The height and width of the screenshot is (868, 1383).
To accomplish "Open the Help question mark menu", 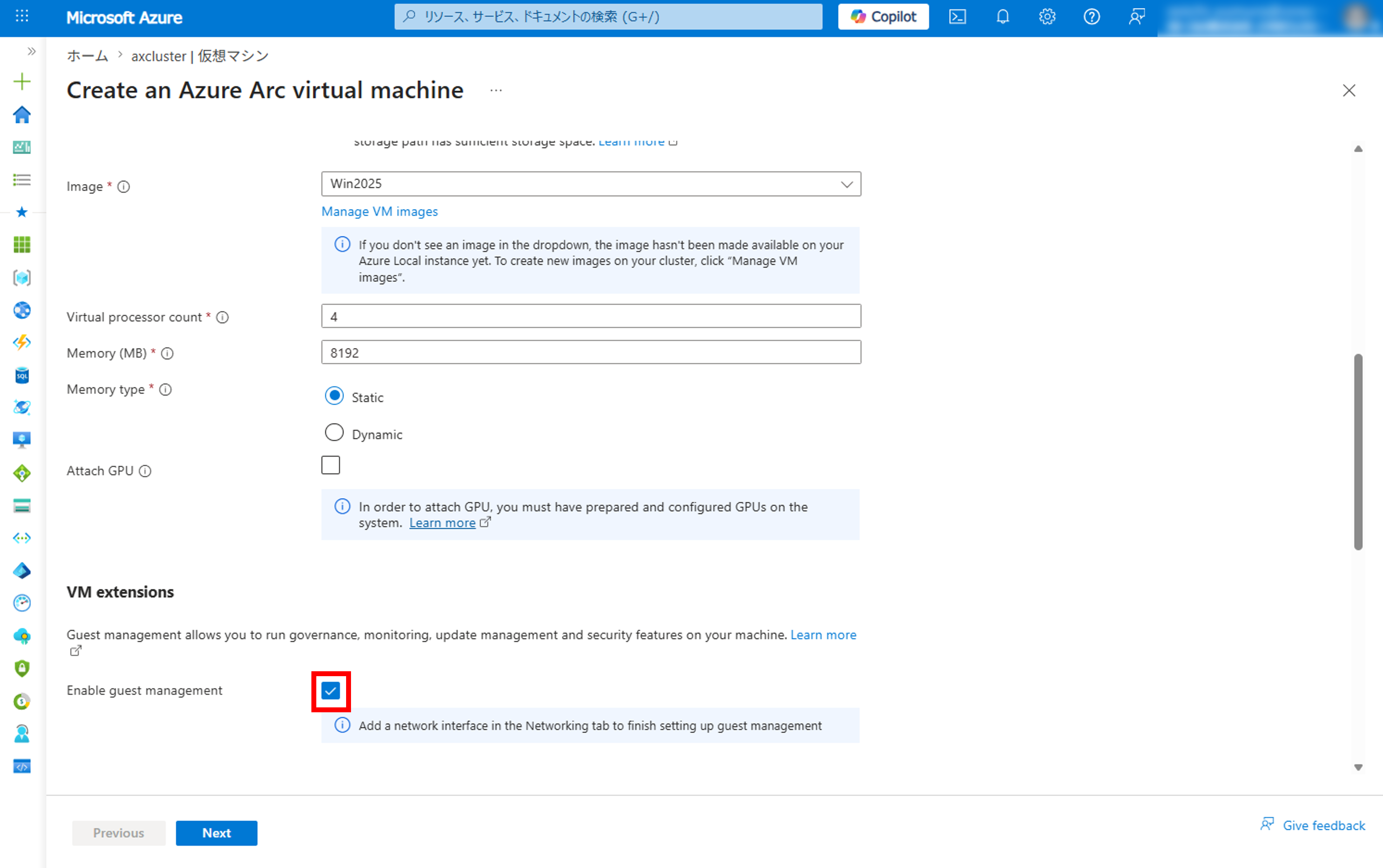I will click(x=1092, y=16).
